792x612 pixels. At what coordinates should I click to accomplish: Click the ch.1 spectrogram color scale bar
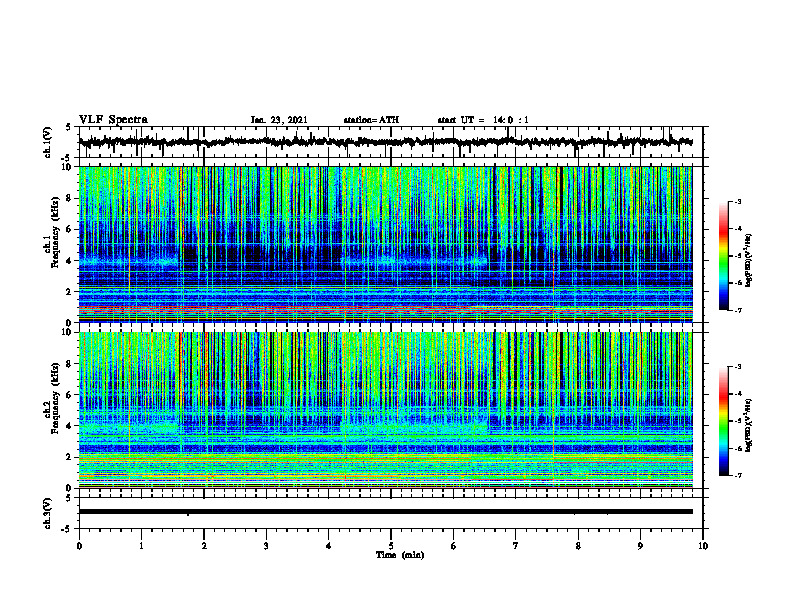coord(723,256)
